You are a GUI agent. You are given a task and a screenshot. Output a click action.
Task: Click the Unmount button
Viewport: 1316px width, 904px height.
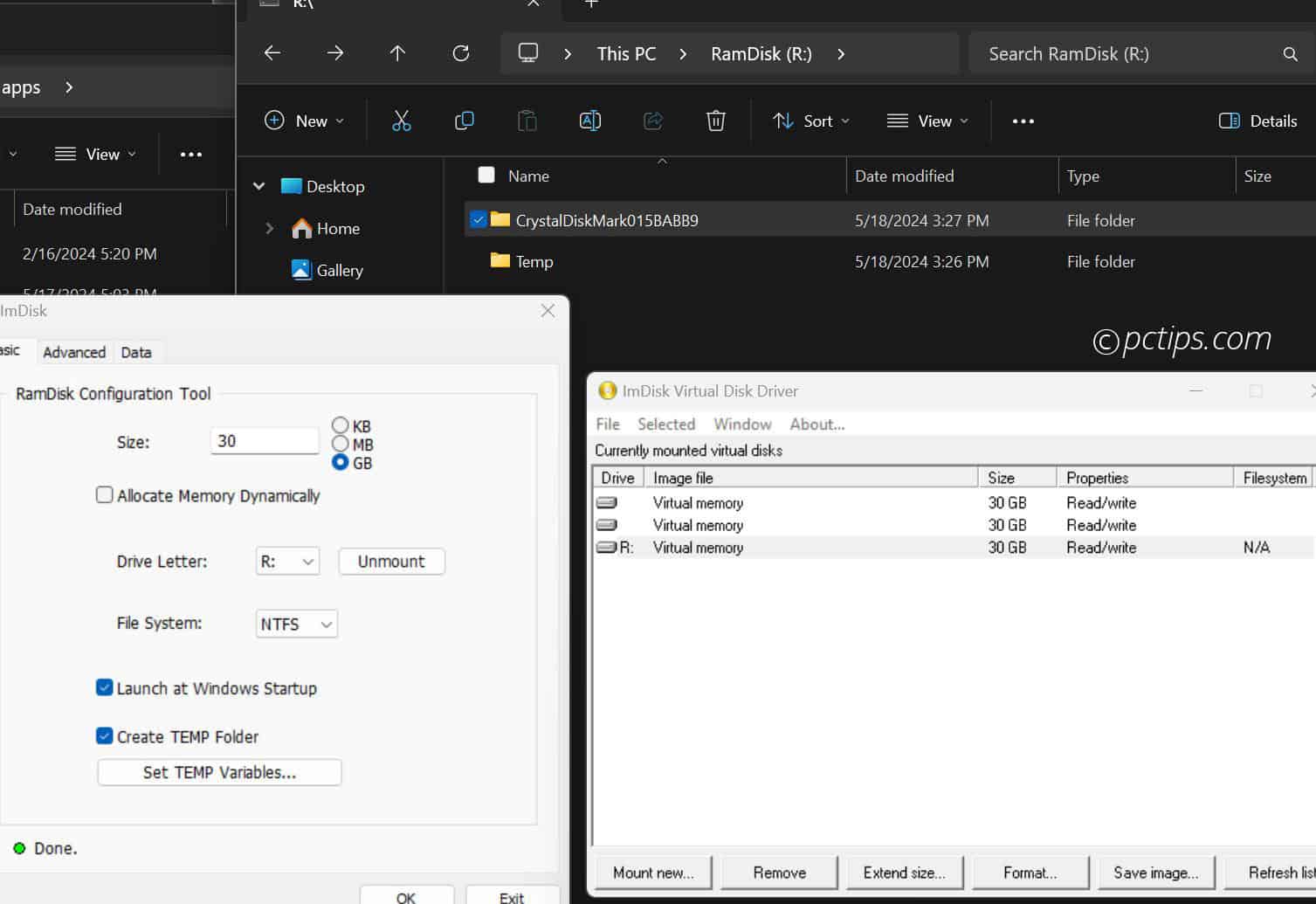391,562
